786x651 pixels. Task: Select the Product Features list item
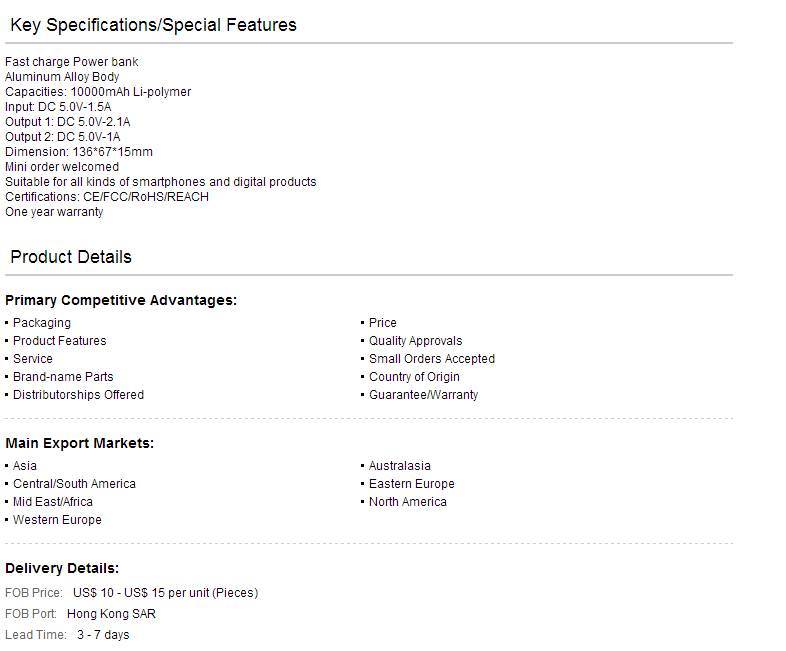tap(60, 341)
